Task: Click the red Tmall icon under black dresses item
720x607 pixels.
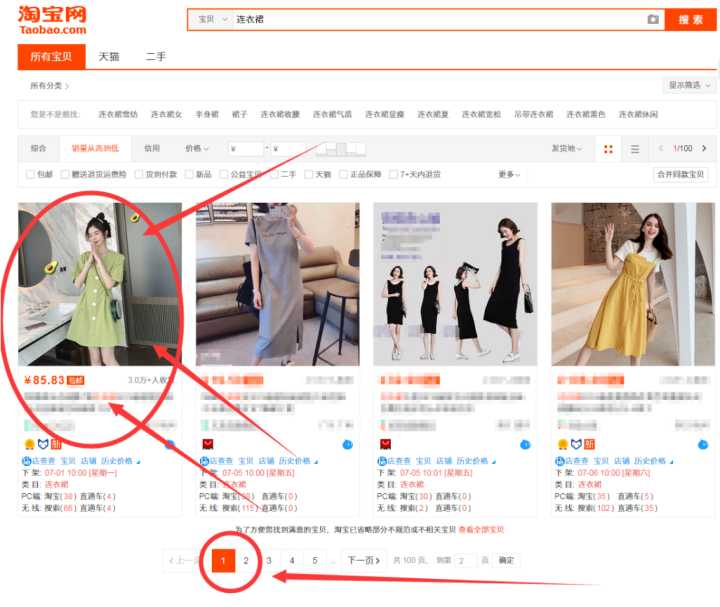Action: 386,444
